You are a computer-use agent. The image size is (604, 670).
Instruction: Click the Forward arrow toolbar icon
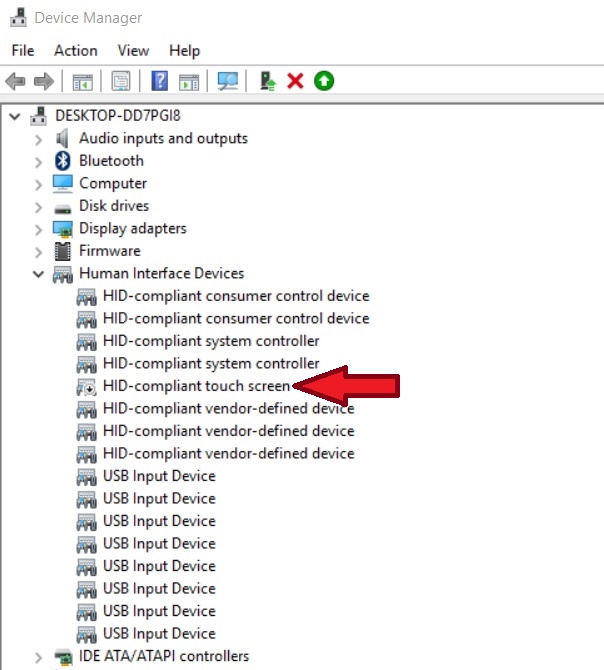pos(44,81)
